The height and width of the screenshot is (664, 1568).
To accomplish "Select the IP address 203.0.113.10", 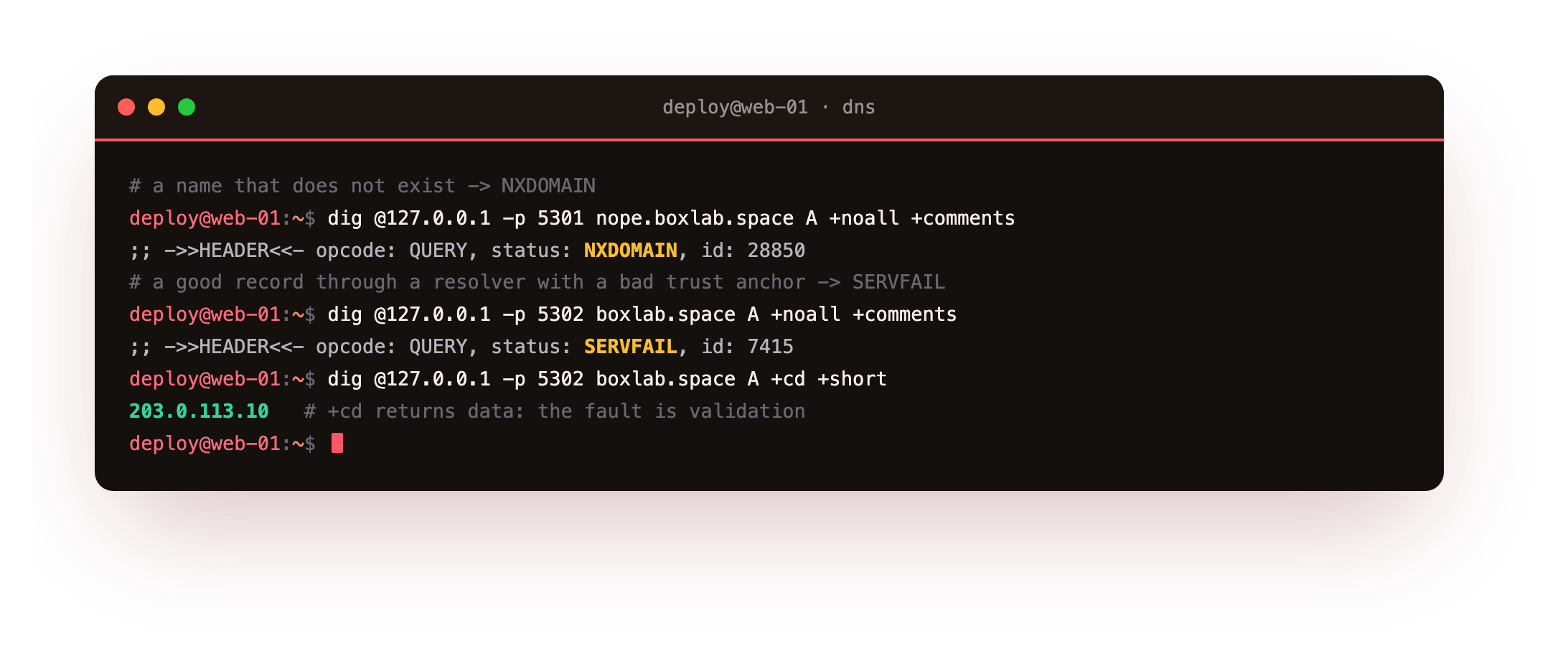I will coord(199,411).
